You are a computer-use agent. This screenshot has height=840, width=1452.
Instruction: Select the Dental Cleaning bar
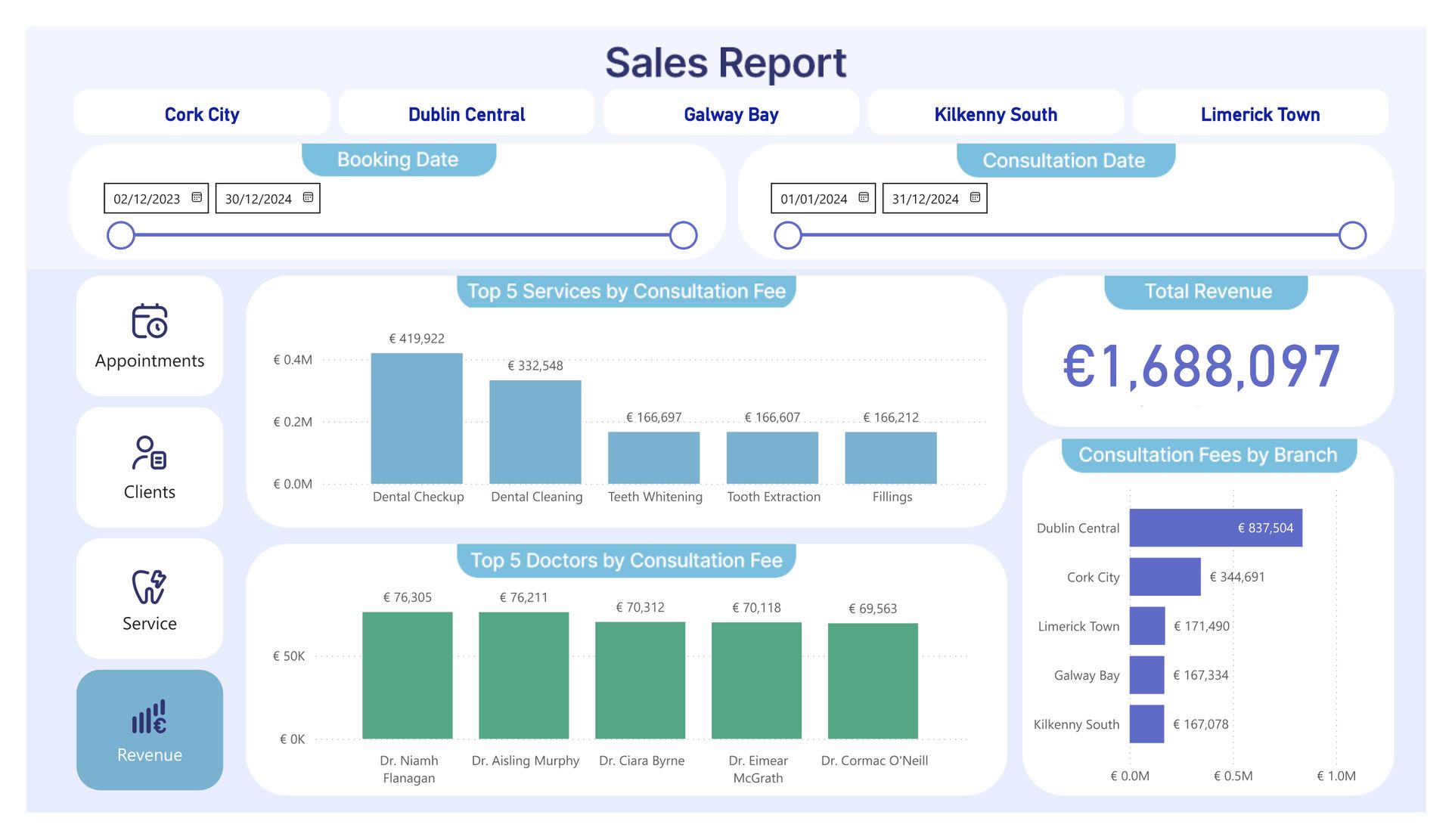click(535, 432)
